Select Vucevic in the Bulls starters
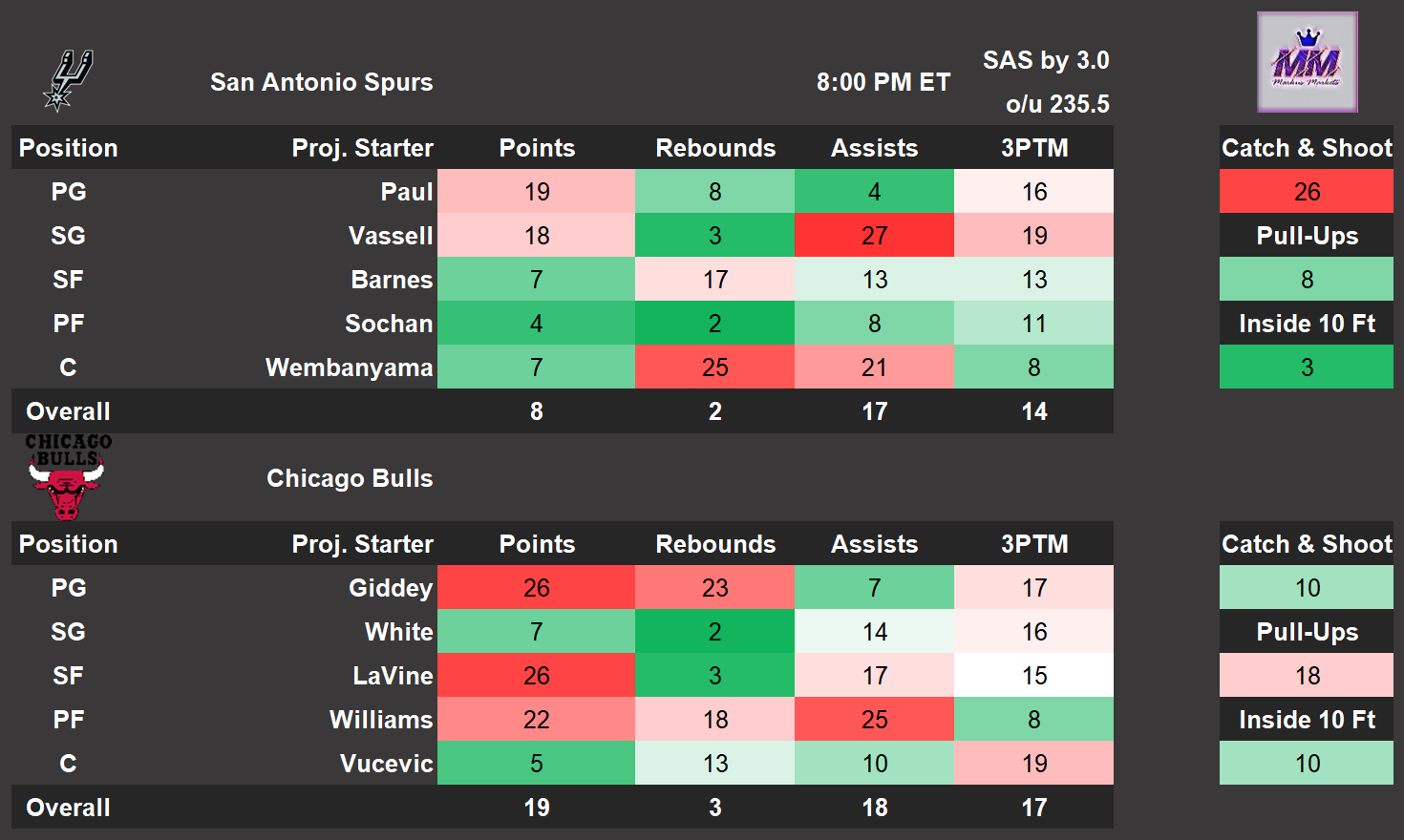 click(x=386, y=764)
